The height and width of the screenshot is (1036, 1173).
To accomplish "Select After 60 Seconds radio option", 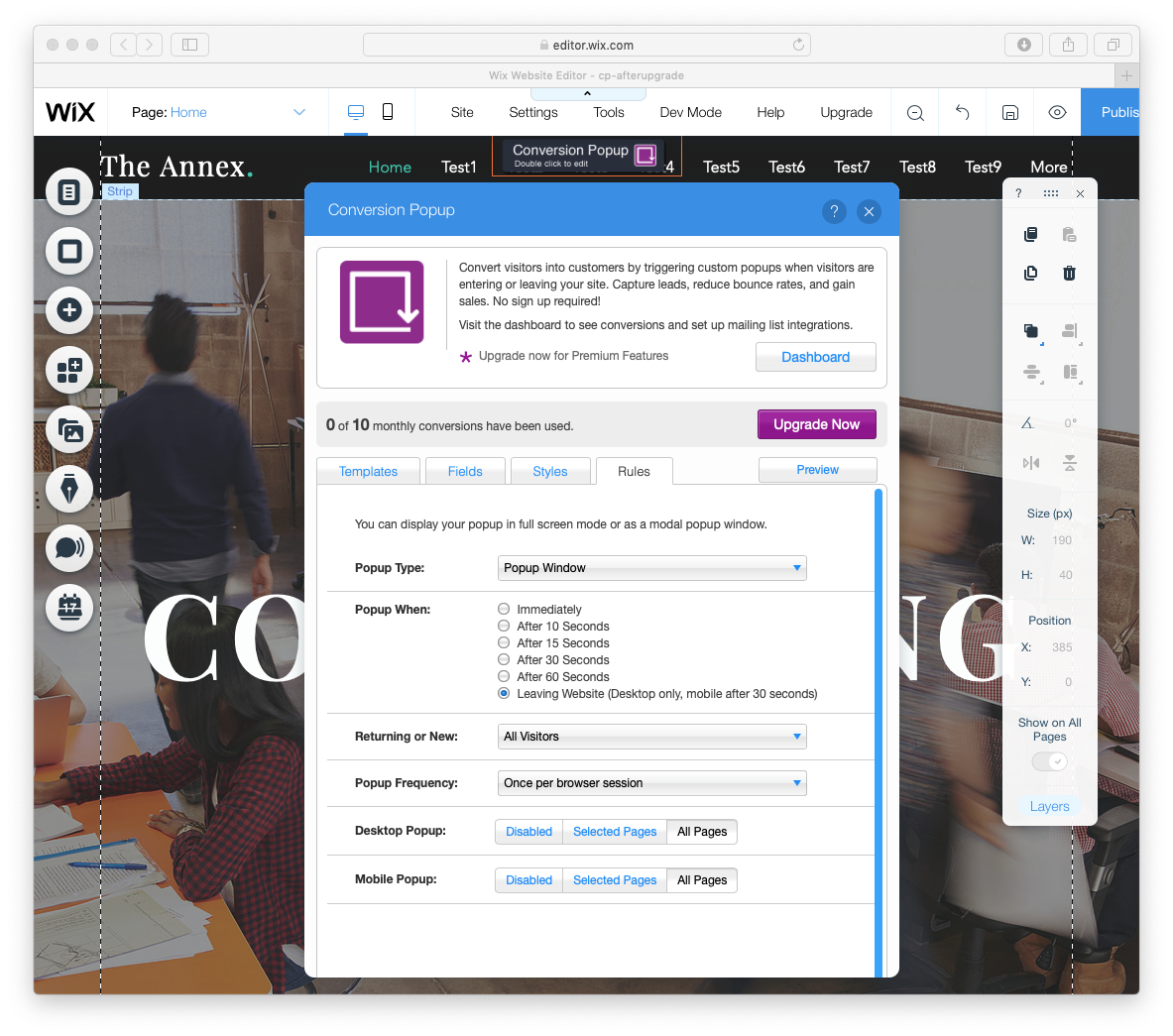I will coord(504,676).
